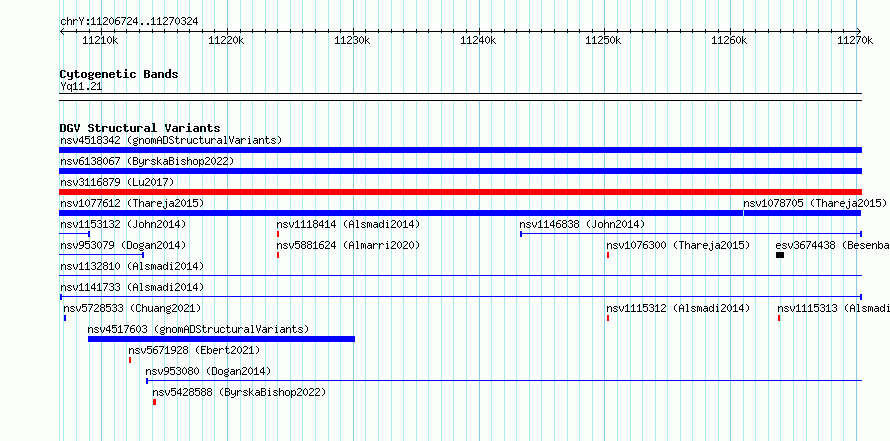Screen dimensions: 890x441
Task: Click the 11270k ruler tick label
Action: click(x=855, y=40)
